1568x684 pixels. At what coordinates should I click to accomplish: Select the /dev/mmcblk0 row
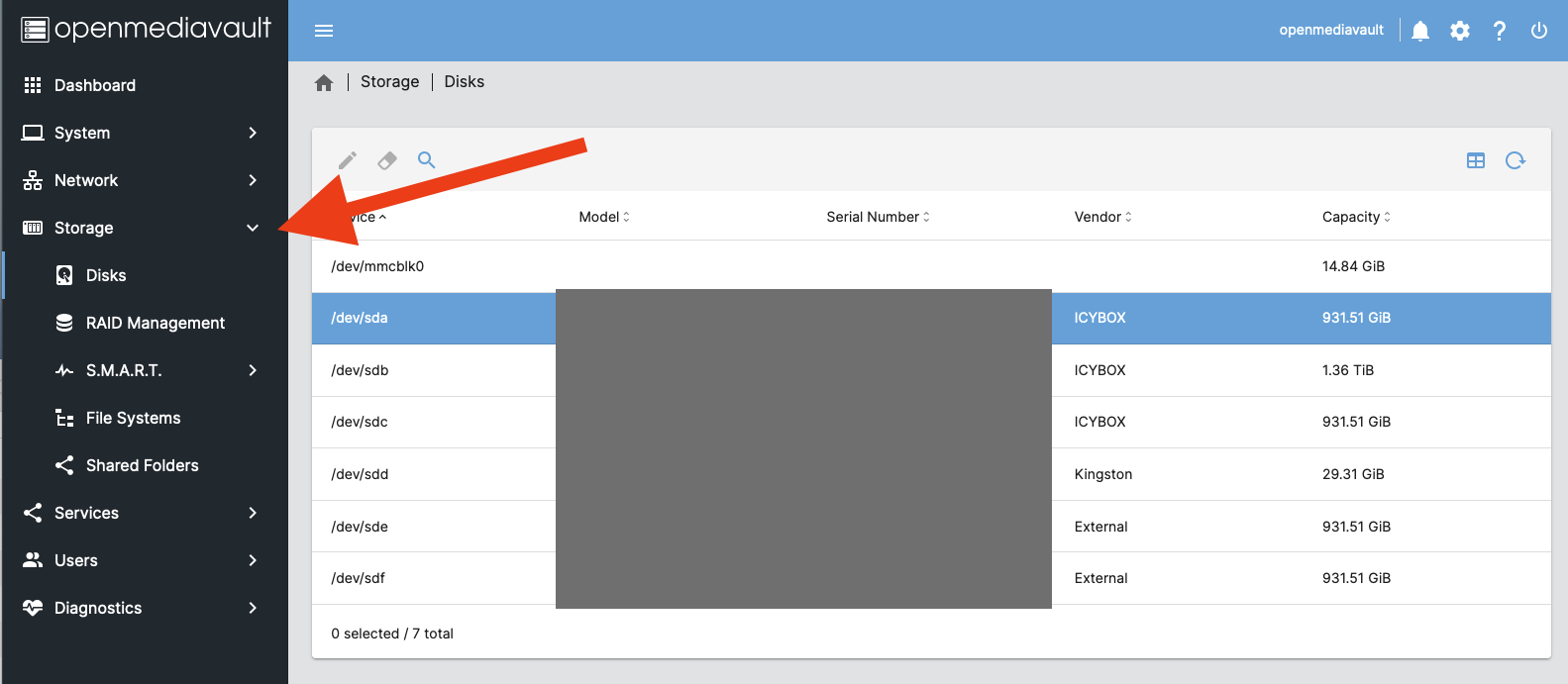point(931,266)
